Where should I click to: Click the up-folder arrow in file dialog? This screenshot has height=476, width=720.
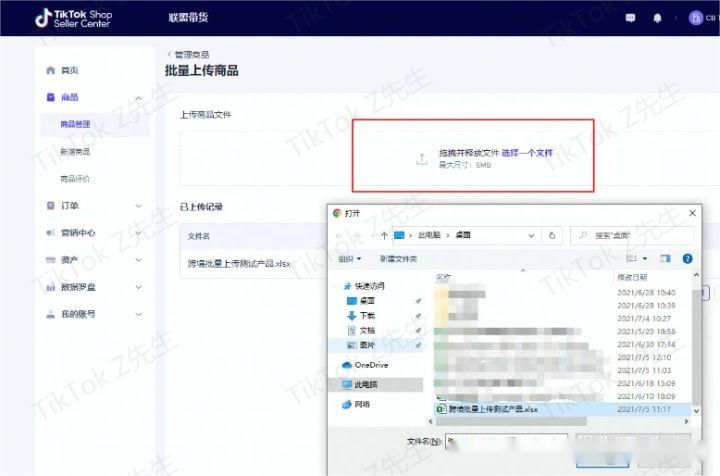pyautogui.click(x=384, y=235)
